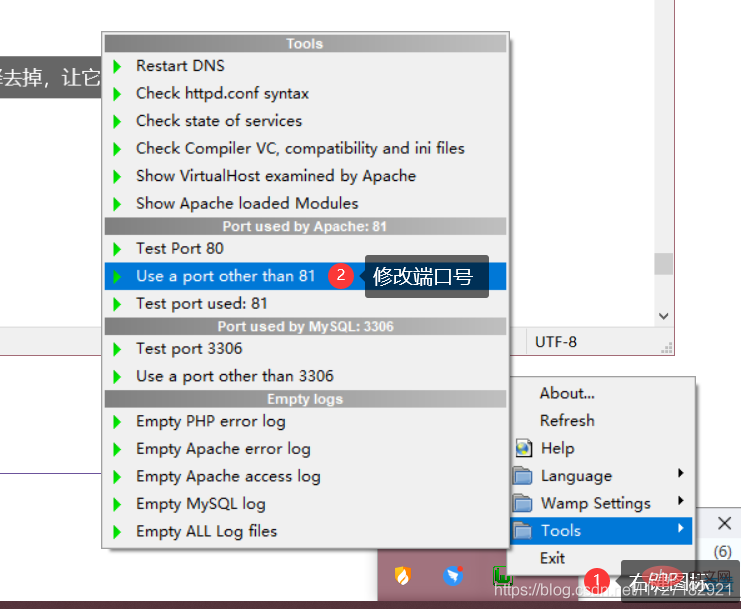Screen dimensions: 741x609
Task: Click the Wamp Settings folder icon
Action: tap(523, 503)
